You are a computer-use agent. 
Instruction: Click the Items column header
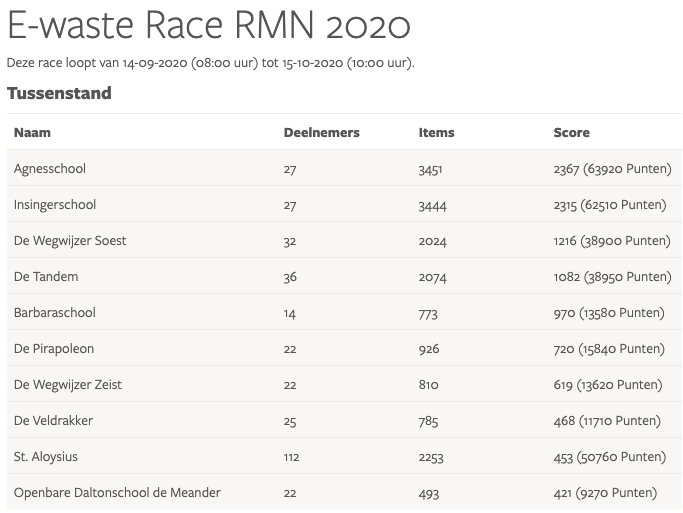point(436,132)
